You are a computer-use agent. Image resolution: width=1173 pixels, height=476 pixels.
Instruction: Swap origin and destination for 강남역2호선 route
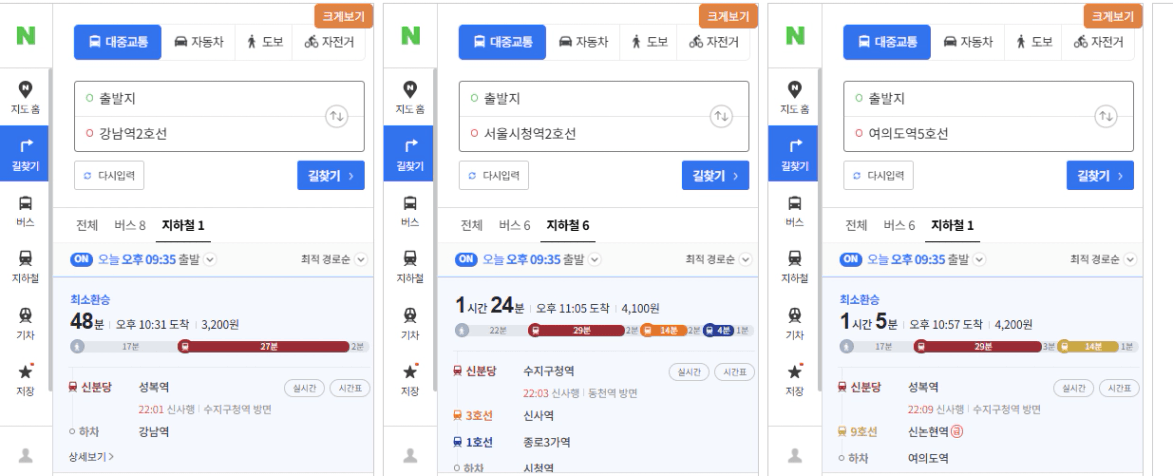[x=337, y=117]
